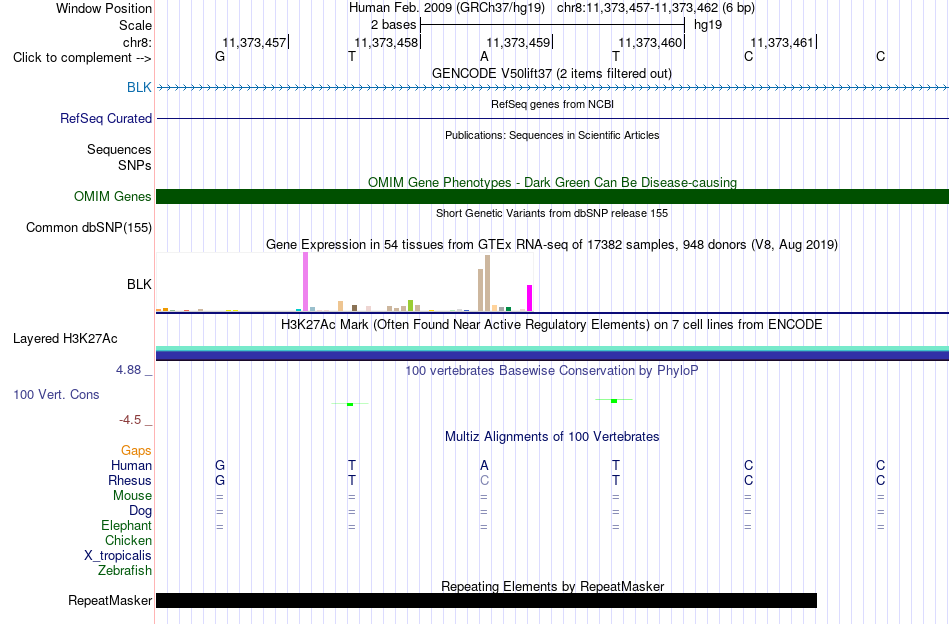
Task: Click the GENCODE V50lift37 track title
Action: pos(551,73)
